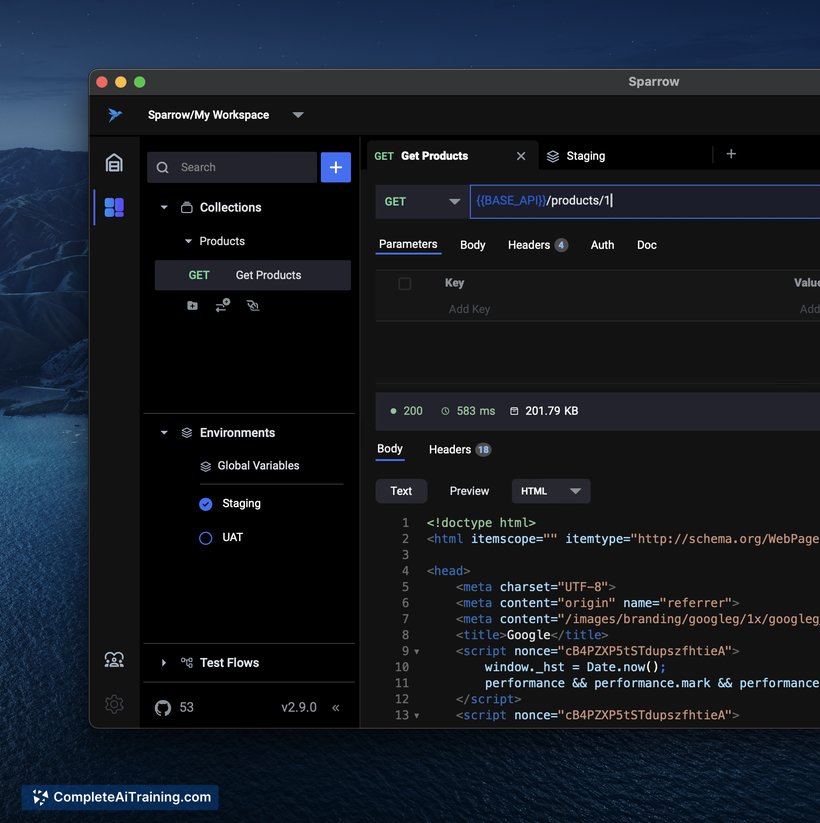Open the response Headers tab
820x823 pixels.
459,450
